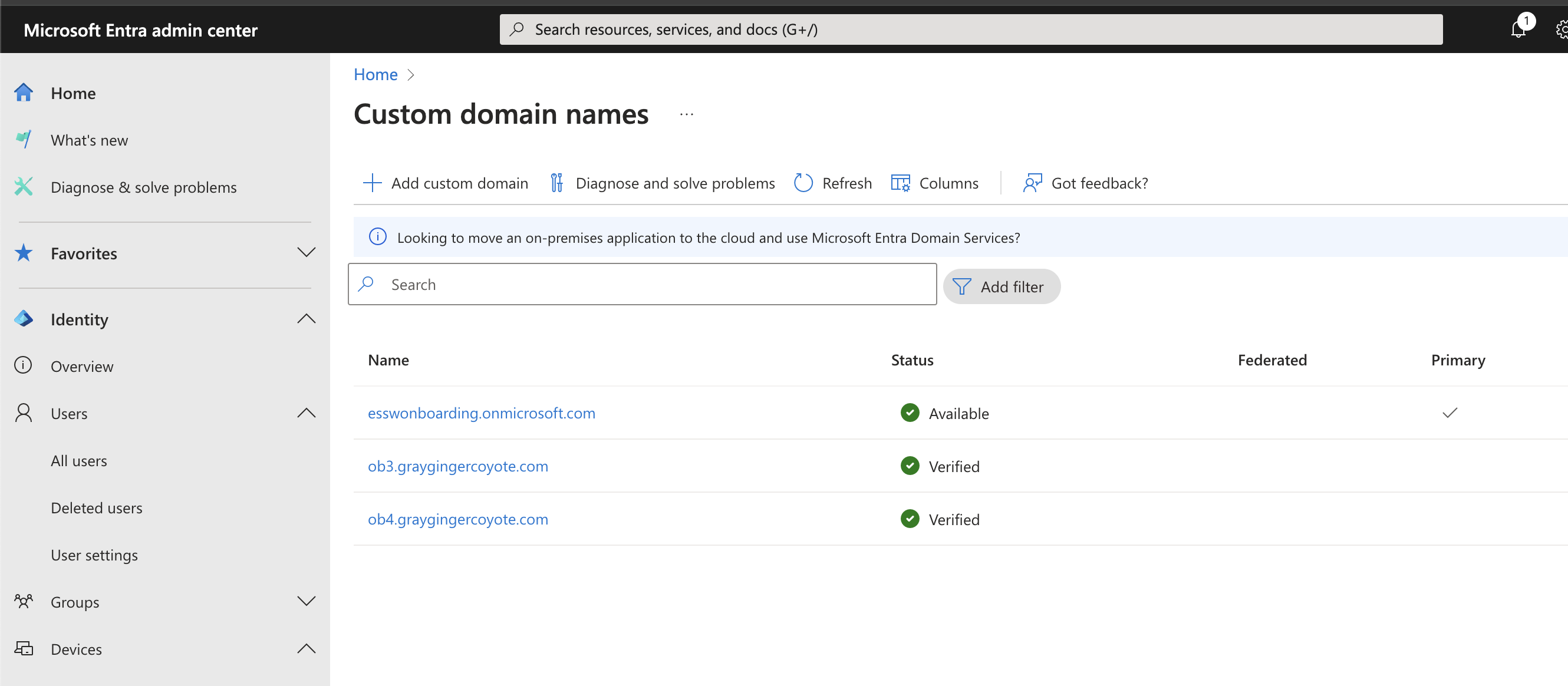Click the plus icon for Add custom domain
The height and width of the screenshot is (686, 1568).
click(x=372, y=183)
